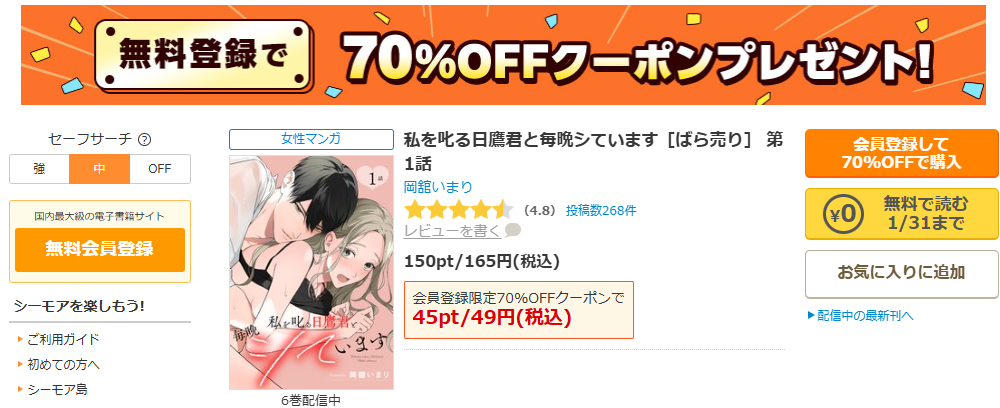This screenshot has width=1000, height=408.
Task: Open author link 岡舘いまり
Action: [439, 187]
